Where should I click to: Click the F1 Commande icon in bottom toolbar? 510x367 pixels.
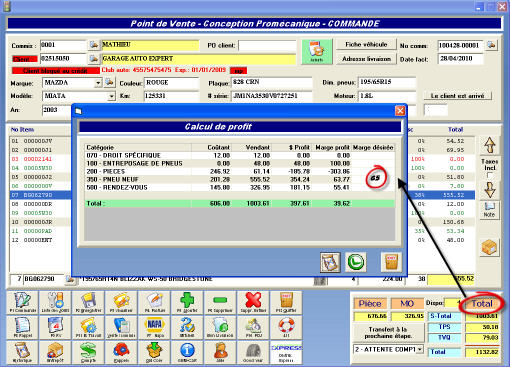point(22,302)
